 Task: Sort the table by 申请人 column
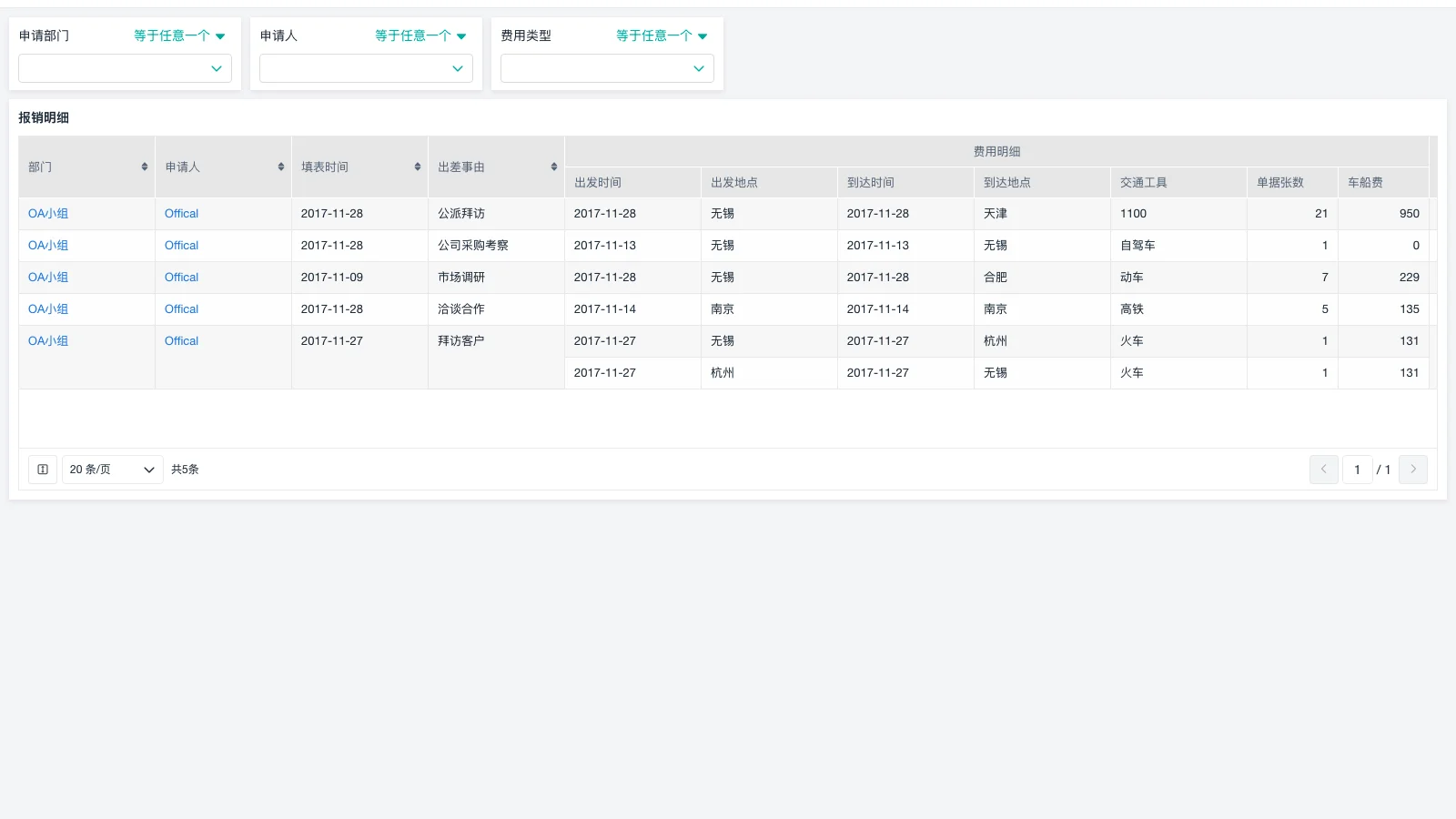point(279,167)
